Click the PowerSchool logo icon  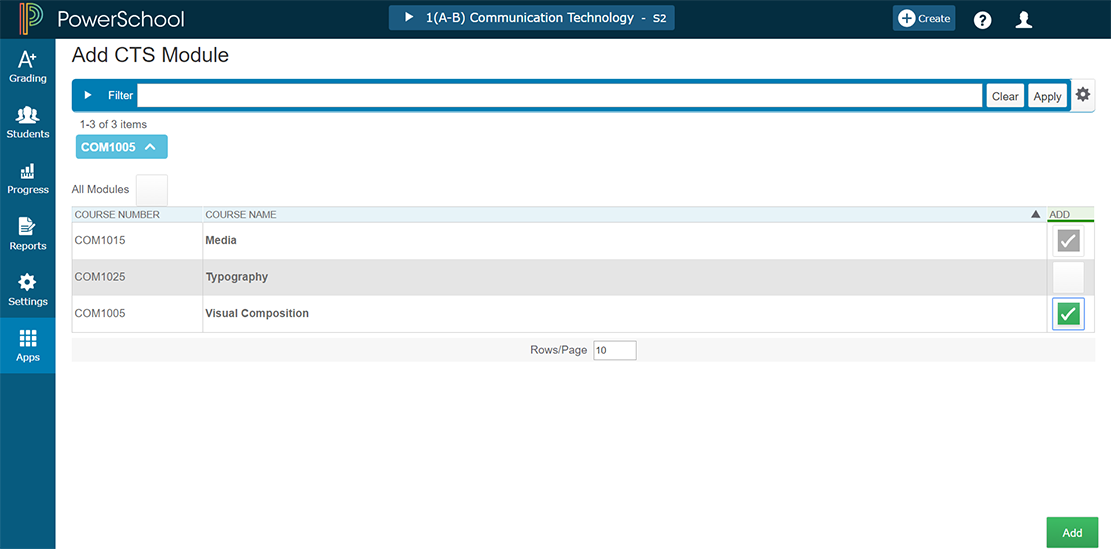click(x=31, y=19)
